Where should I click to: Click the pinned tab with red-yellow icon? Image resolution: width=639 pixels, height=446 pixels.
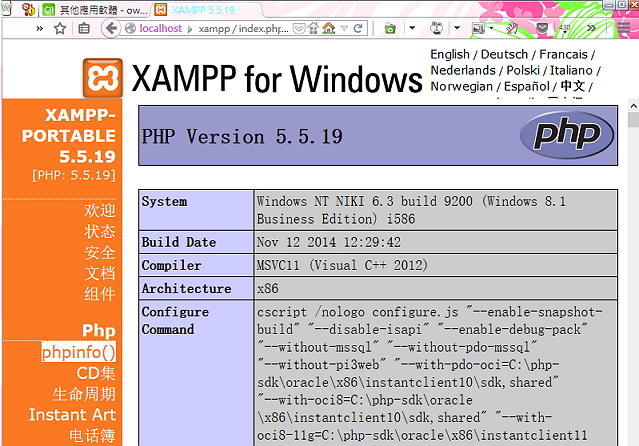29,9
